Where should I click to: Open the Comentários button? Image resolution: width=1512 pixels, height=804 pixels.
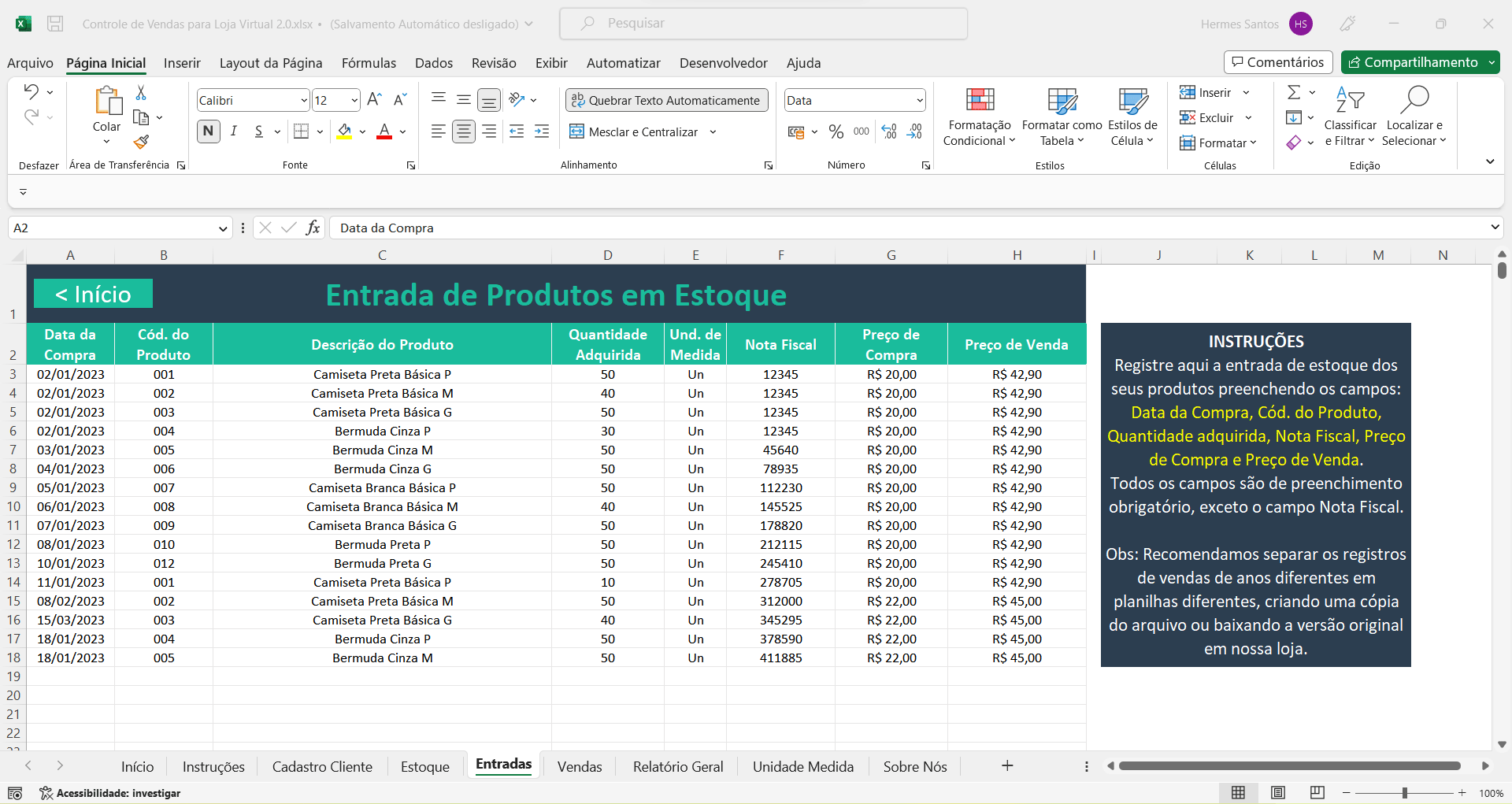point(1278,62)
